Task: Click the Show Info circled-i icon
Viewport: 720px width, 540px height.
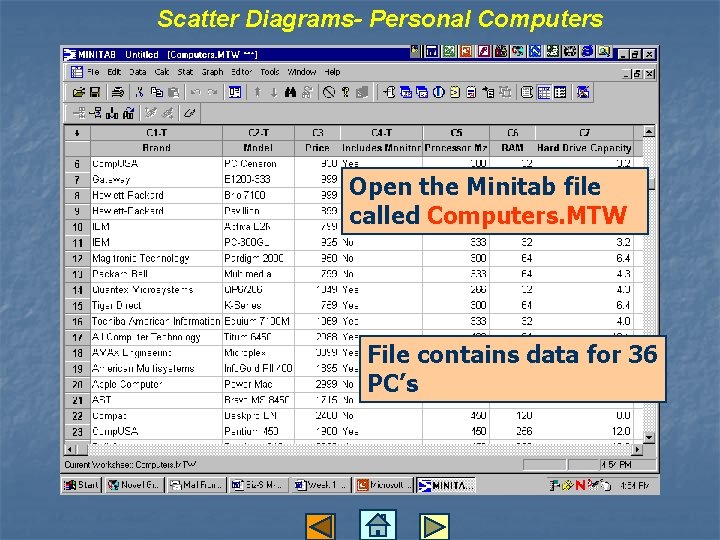Action: [439, 93]
